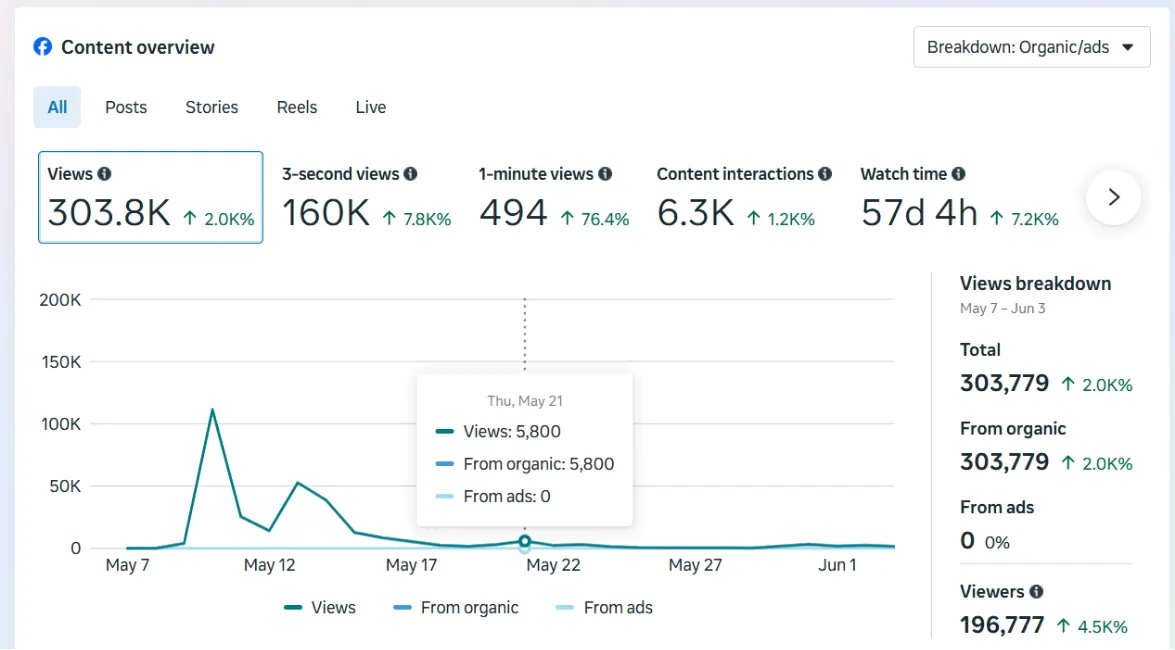Select the Watch time 57d 4h metric
This screenshot has height=650, width=1175.
pos(960,198)
